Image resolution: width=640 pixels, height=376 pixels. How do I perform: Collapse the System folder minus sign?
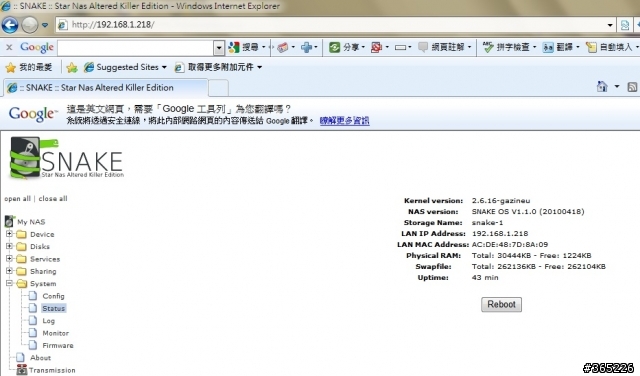click(9, 283)
